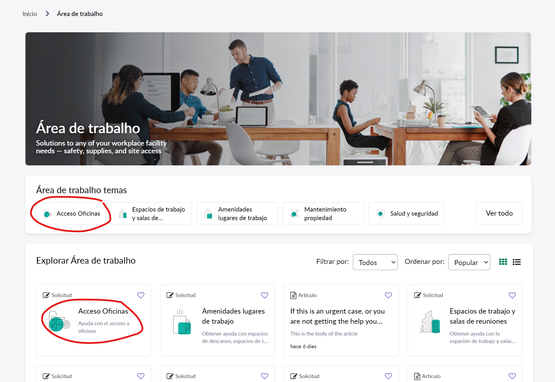Open the Ordenar por Popular dropdown
Screen dimensions: 555x382
[x=469, y=262]
